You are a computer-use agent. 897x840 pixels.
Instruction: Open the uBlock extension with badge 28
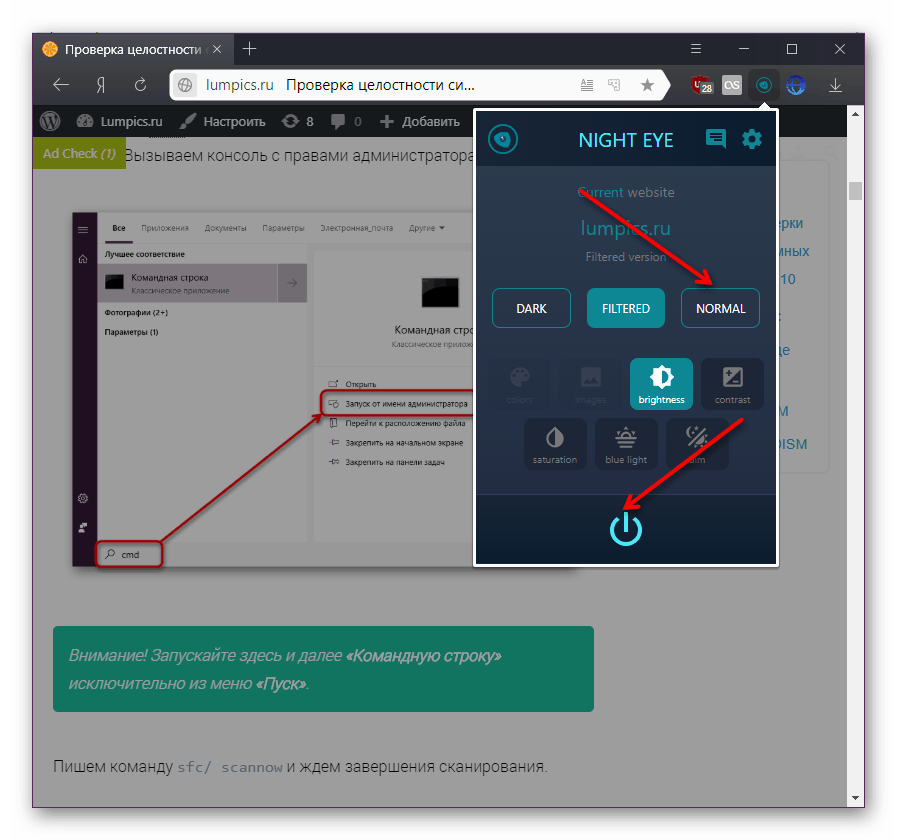coord(702,85)
